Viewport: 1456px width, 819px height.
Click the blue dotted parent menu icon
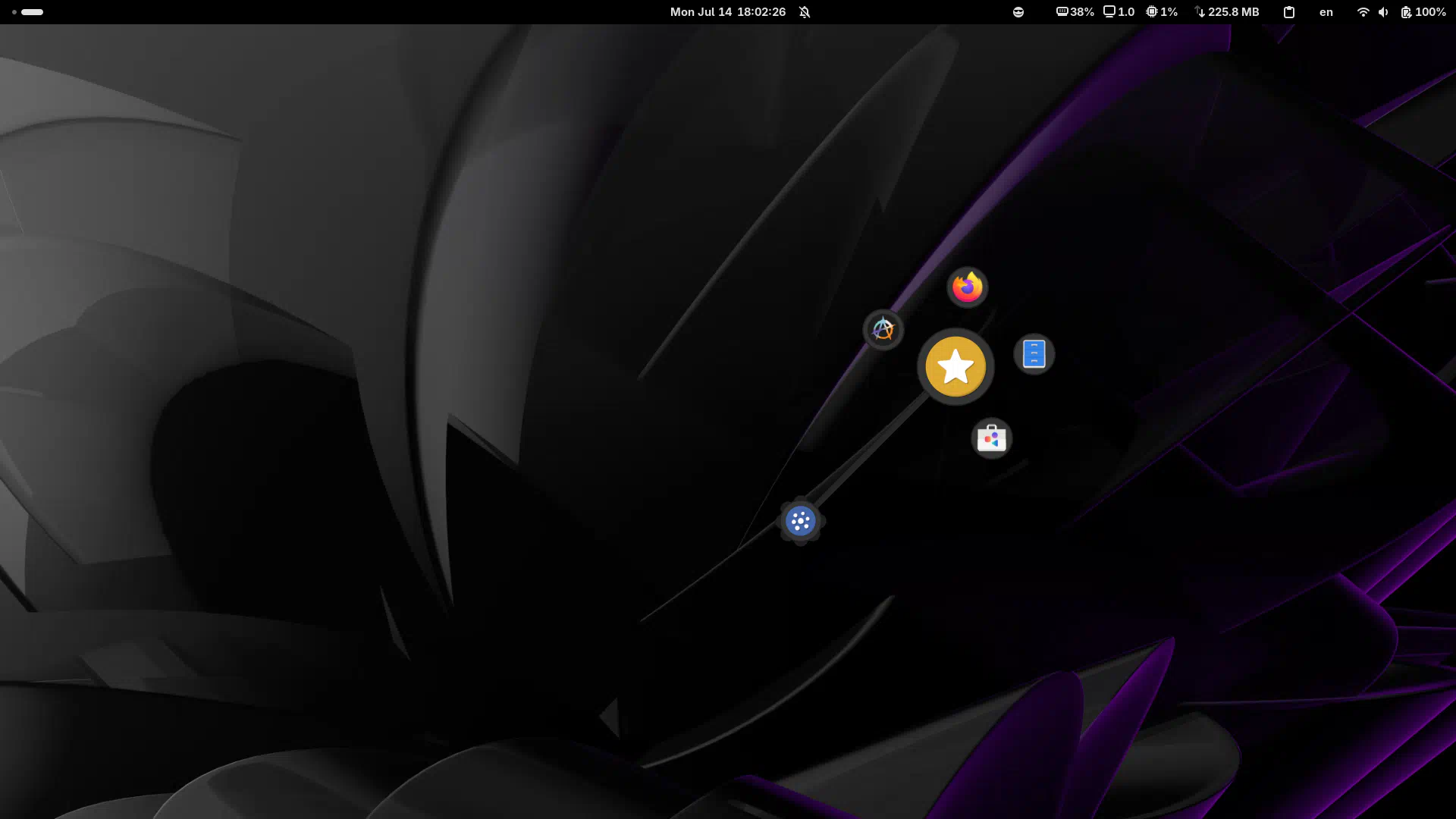pos(801,521)
